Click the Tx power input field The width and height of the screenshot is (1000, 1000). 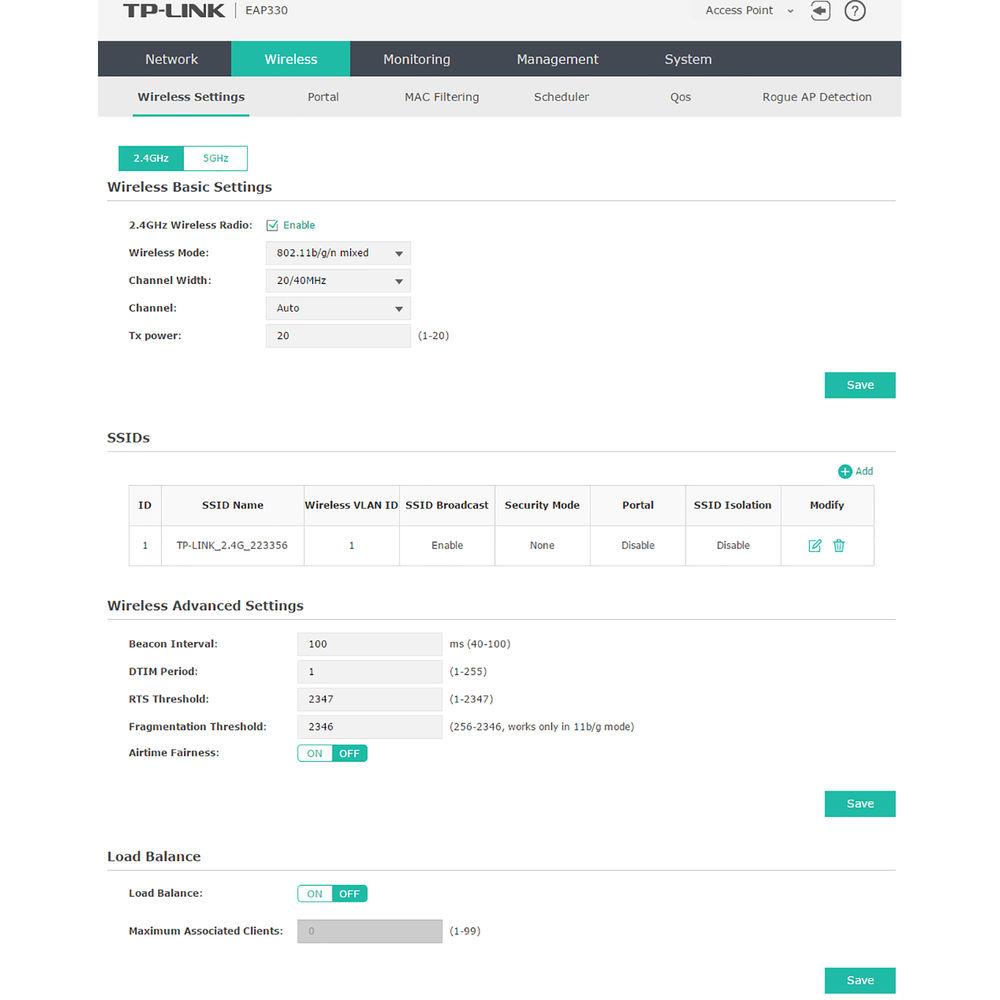point(338,336)
